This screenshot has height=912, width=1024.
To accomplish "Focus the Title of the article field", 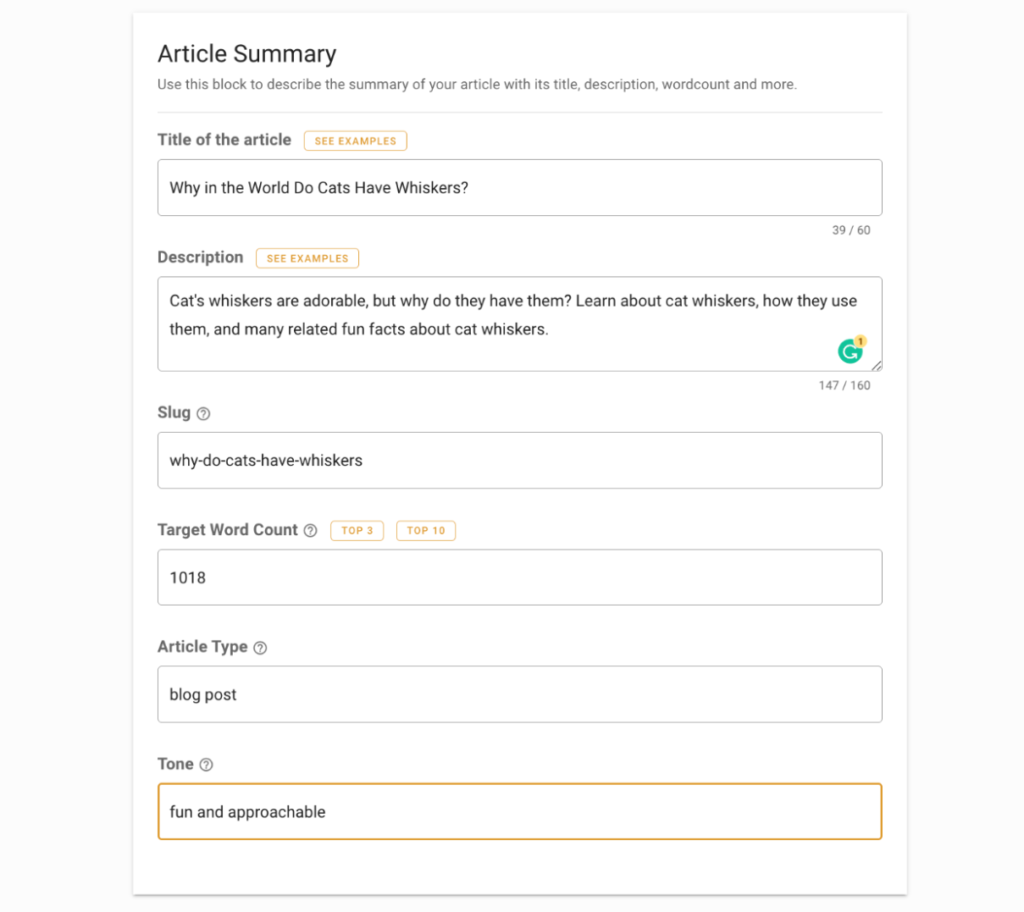I will (x=520, y=187).
